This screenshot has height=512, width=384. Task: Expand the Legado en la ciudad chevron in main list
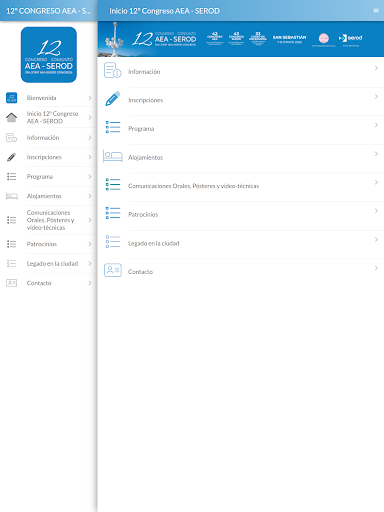click(376, 240)
